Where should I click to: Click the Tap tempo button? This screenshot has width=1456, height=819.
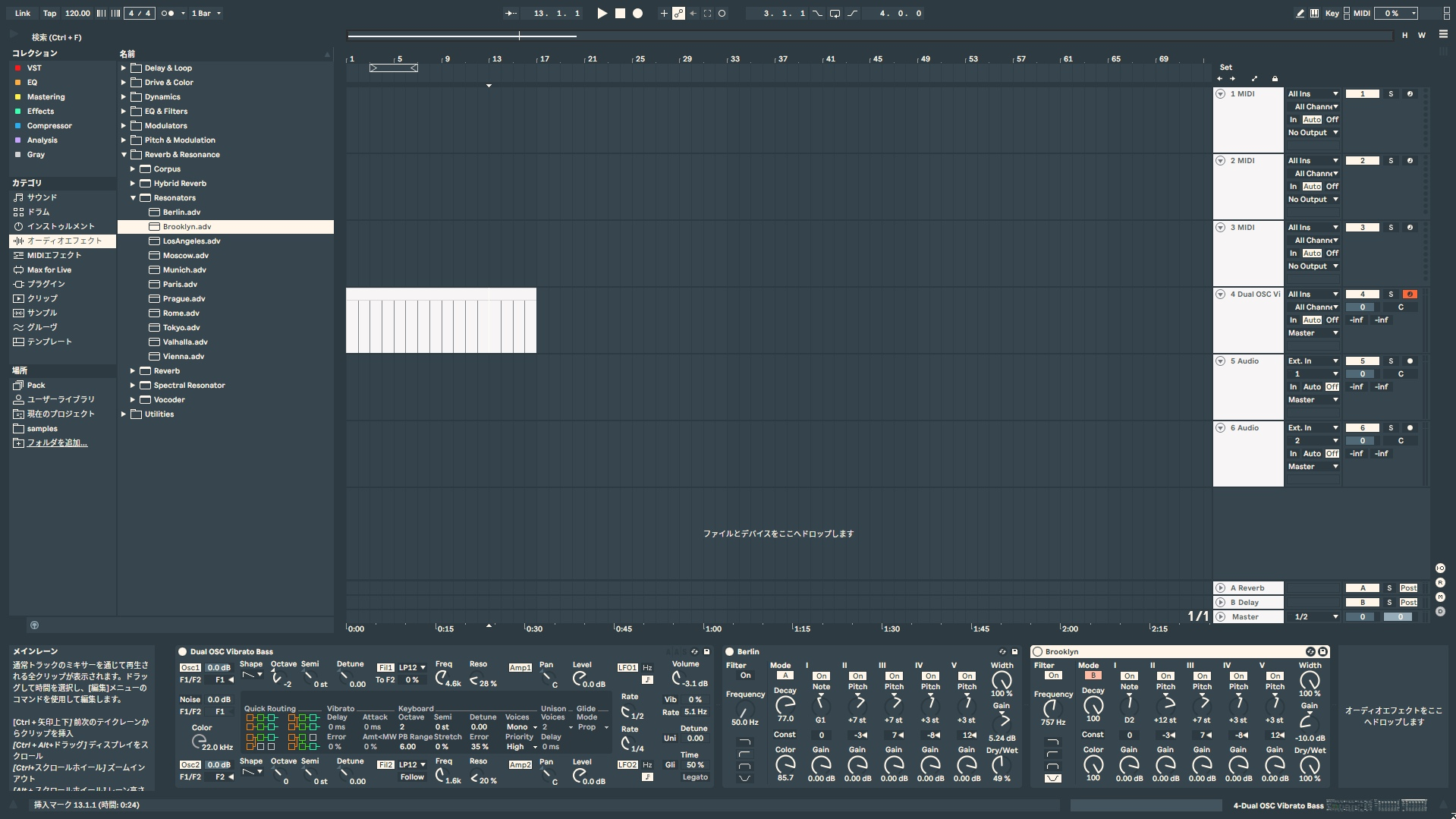[49, 13]
